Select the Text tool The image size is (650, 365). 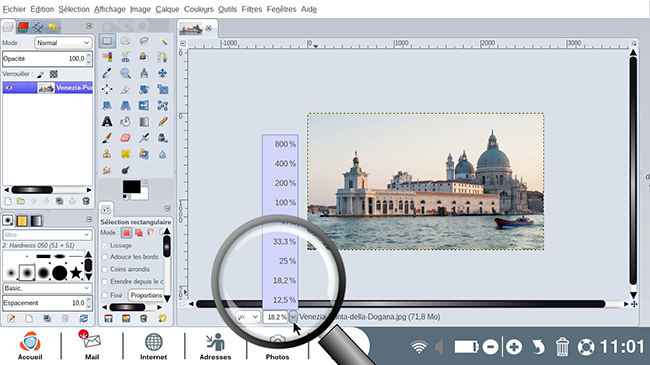click(x=107, y=122)
